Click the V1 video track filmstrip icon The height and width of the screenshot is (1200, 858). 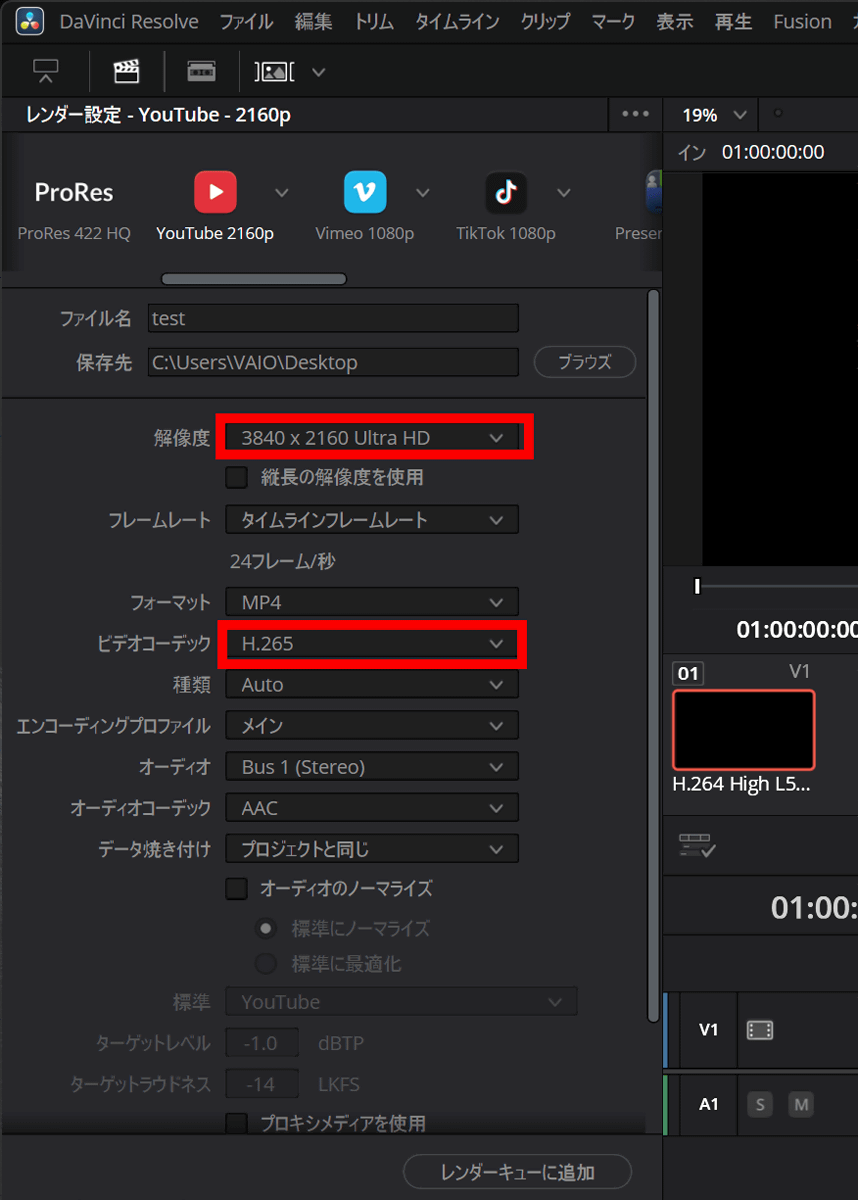[x=760, y=1030]
